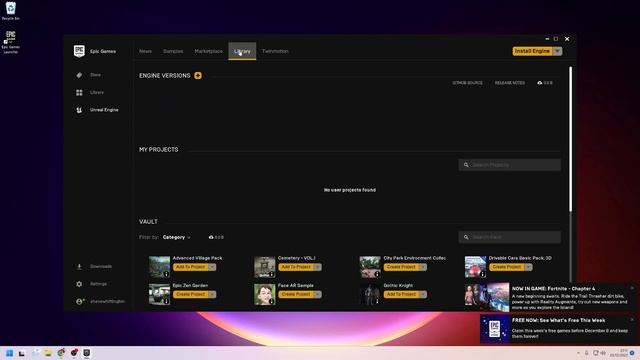Screen dimensions: 640x360
Task: Click the info icon on Face AR Sample thumbnail
Action: pos(271,302)
